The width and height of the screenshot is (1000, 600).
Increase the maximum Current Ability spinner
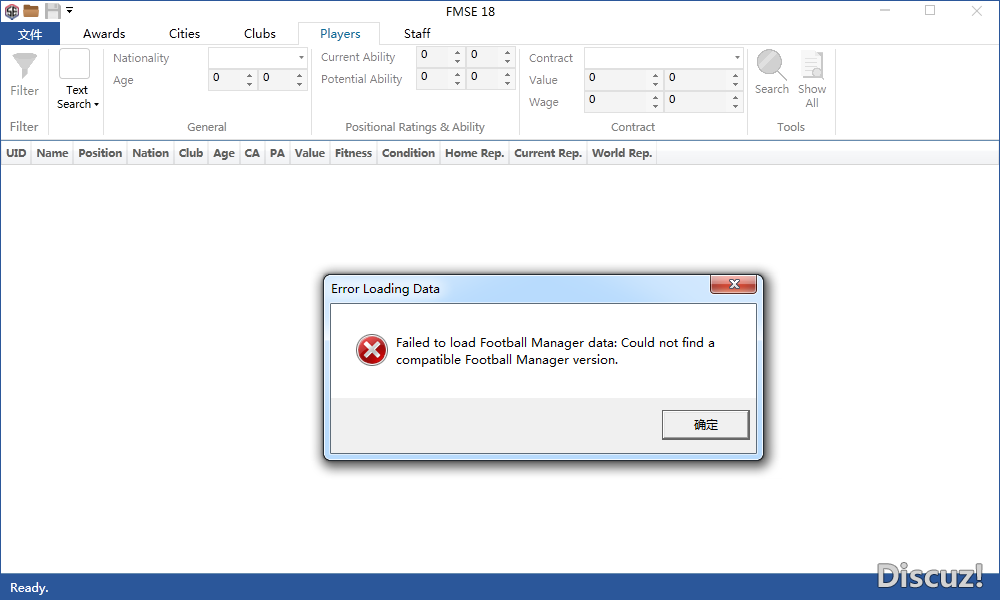(507, 52)
